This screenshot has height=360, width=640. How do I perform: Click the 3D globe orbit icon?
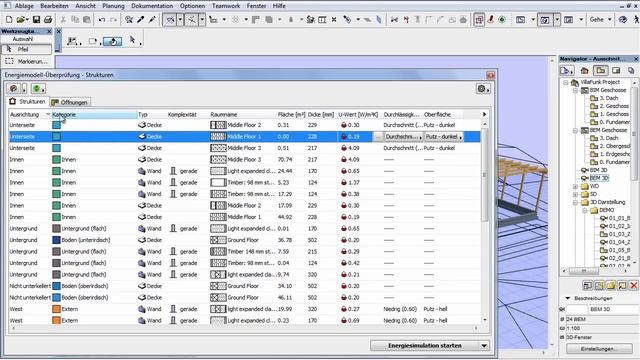pyautogui.click(x=623, y=19)
